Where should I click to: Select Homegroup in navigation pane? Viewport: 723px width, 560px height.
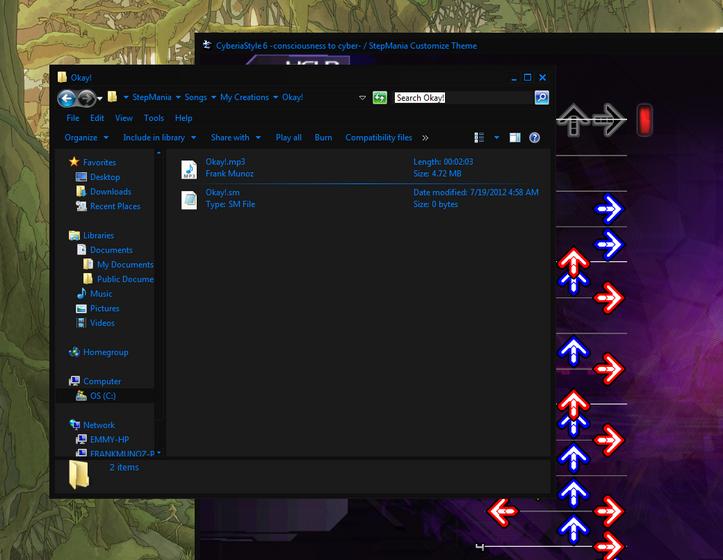106,352
